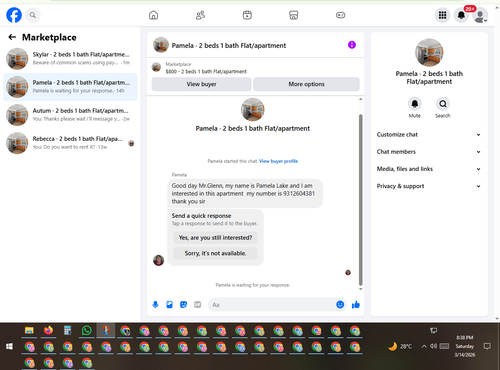
Task: Open File Explorer from taskbar
Action: coord(29,331)
